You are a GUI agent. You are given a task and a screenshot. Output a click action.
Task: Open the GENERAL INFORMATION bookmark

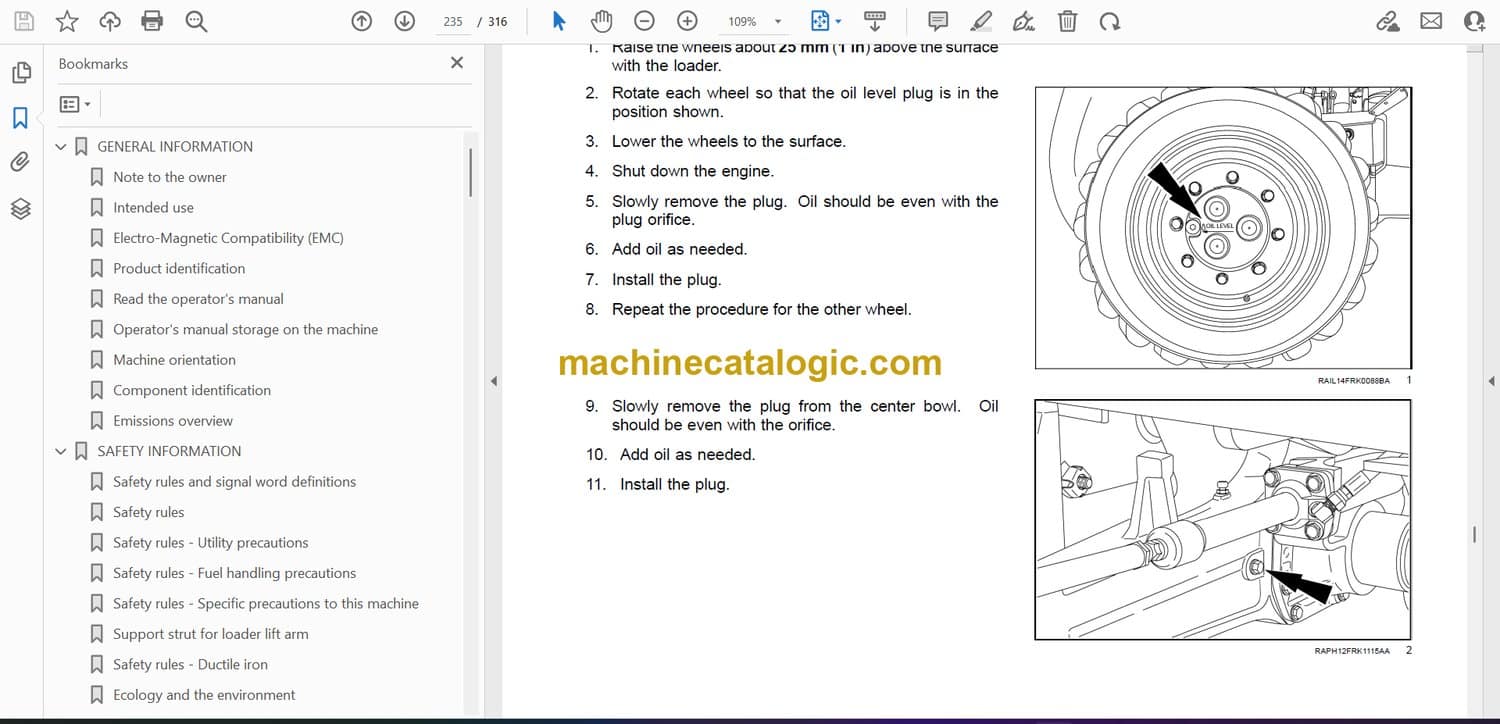click(x=175, y=146)
